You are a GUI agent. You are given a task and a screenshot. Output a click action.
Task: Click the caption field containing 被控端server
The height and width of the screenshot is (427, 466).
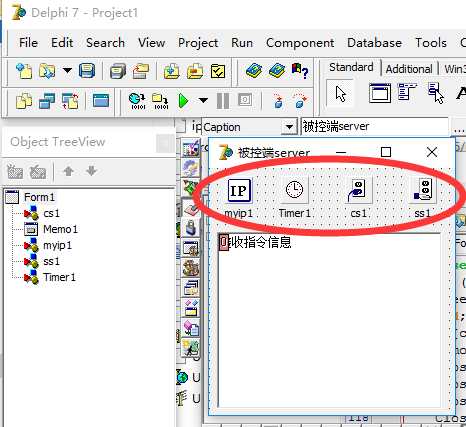(x=374, y=126)
